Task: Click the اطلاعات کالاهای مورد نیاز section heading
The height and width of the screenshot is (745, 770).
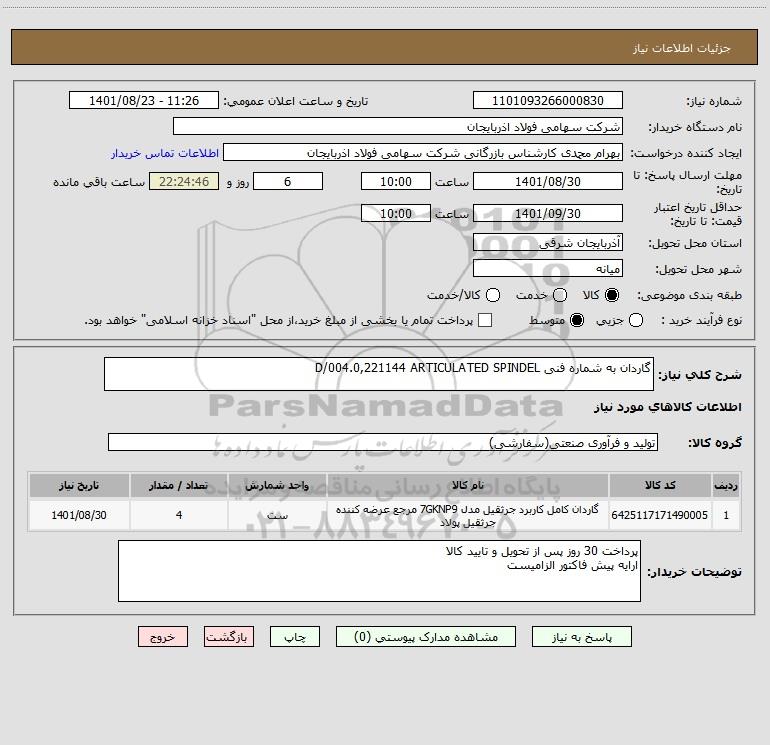Action: [x=668, y=407]
